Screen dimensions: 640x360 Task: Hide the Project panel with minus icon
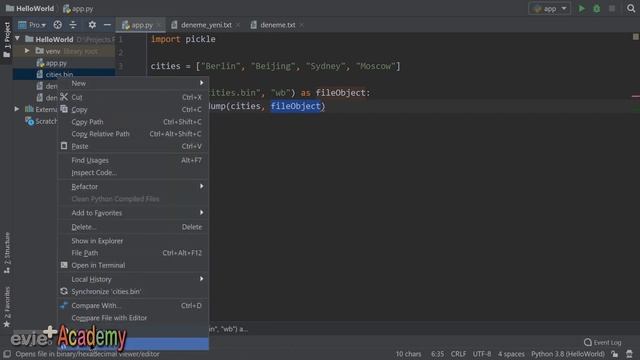(107, 25)
